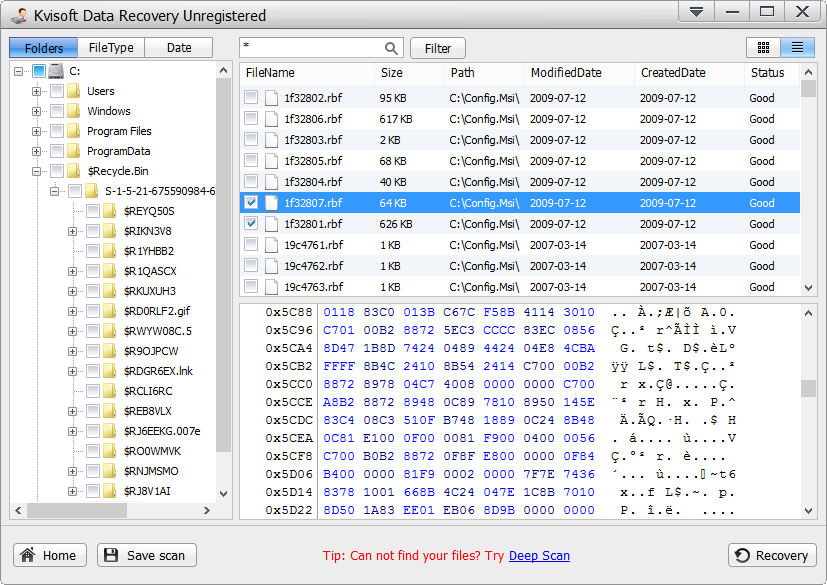The height and width of the screenshot is (585, 827).
Task: Expand the $RIKN3V8 folder node
Action: [x=72, y=232]
